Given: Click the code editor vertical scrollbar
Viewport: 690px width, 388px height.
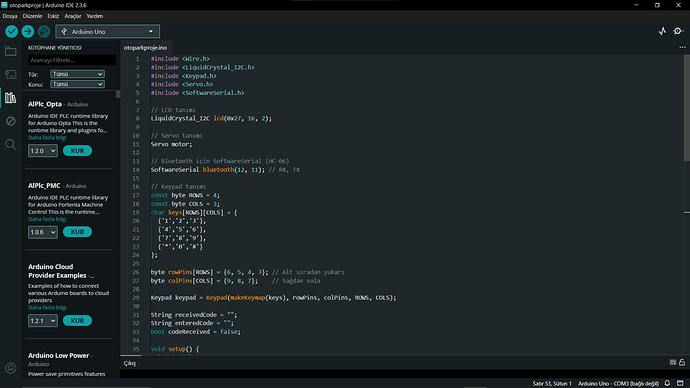Looking at the screenshot, I should click(x=687, y=108).
